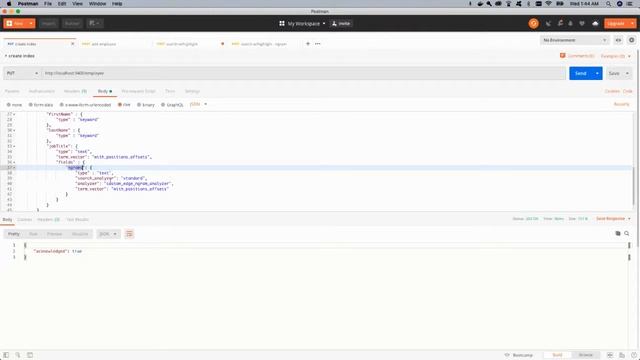Open Bootcamp from the status bar
The width and height of the screenshot is (640, 360).
tap(519, 355)
